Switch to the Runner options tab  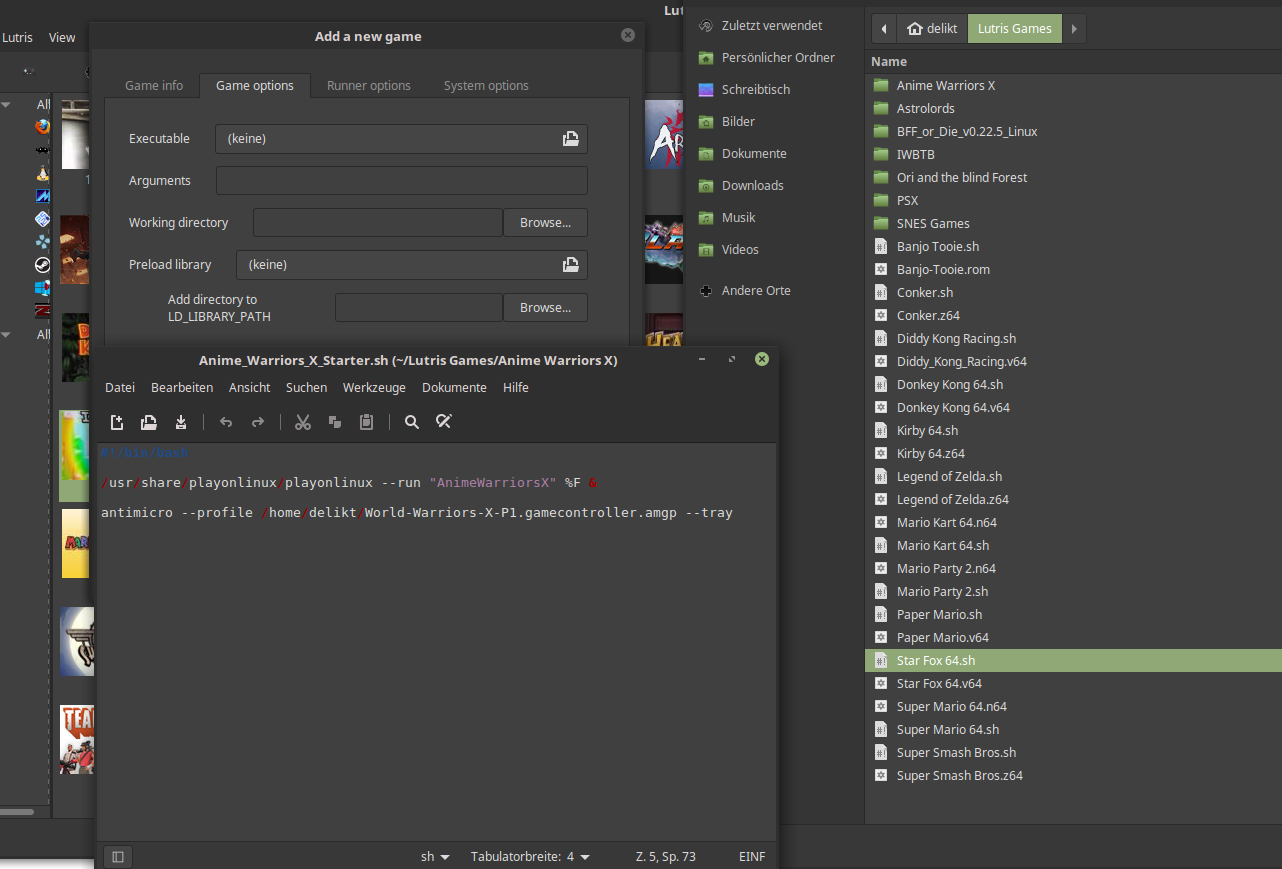[x=369, y=86]
